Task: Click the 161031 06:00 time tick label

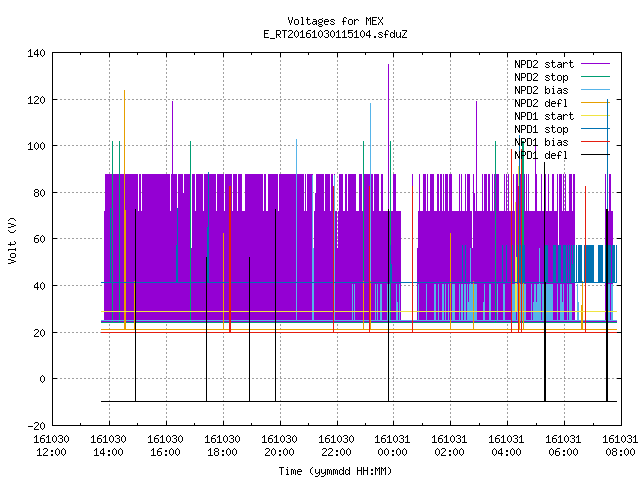Action: pos(563,446)
